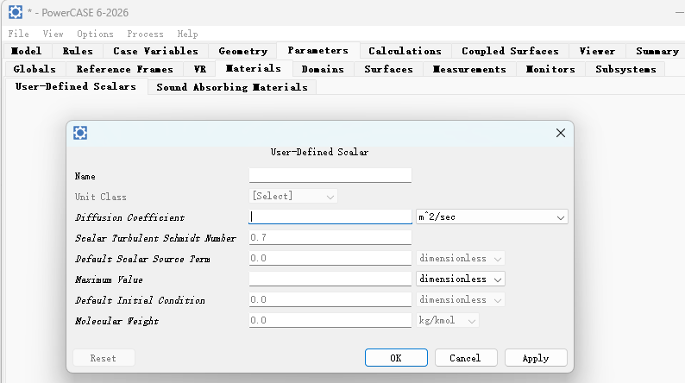Click the User-Defined Scalar dialog title text
The height and width of the screenshot is (384, 686).
pyautogui.click(x=319, y=152)
